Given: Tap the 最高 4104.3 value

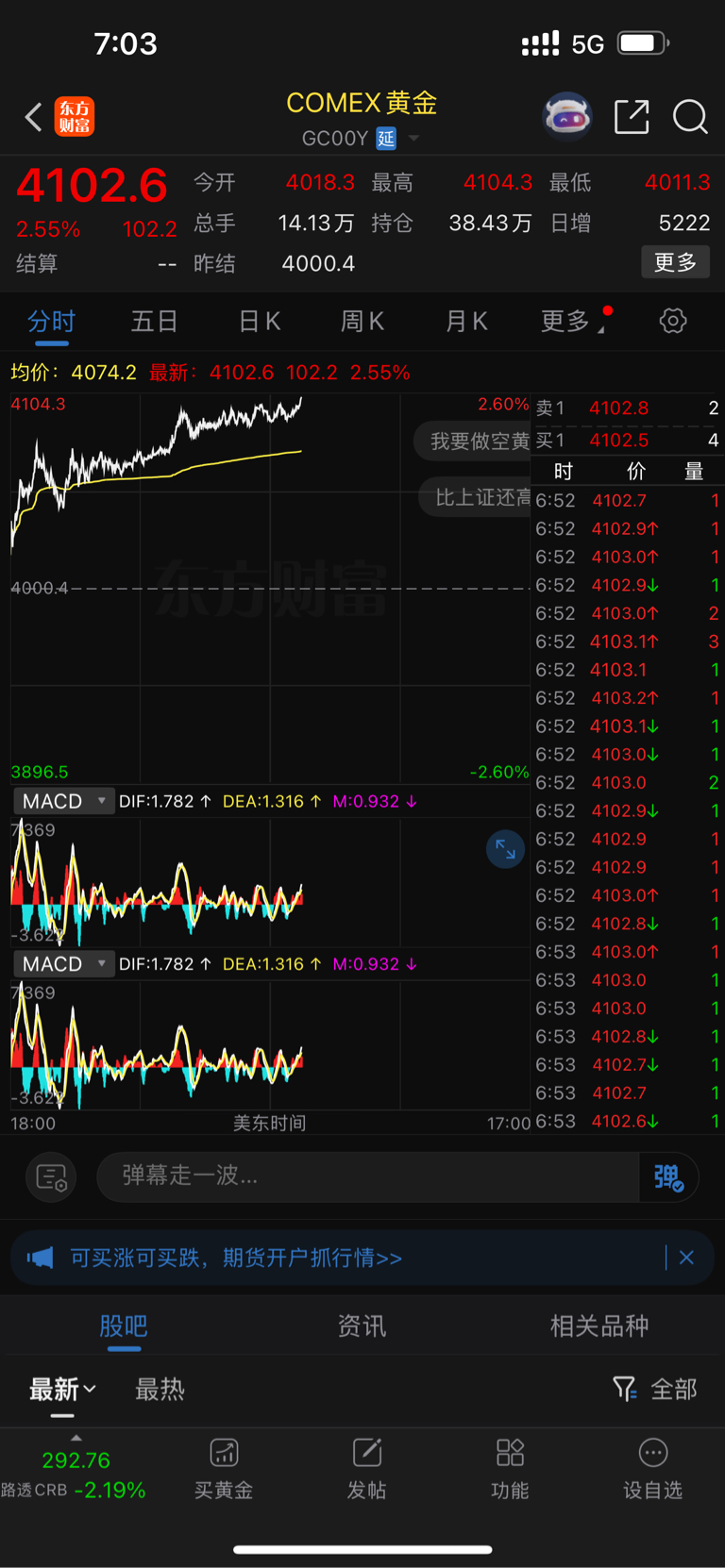Looking at the screenshot, I should pos(497,182).
